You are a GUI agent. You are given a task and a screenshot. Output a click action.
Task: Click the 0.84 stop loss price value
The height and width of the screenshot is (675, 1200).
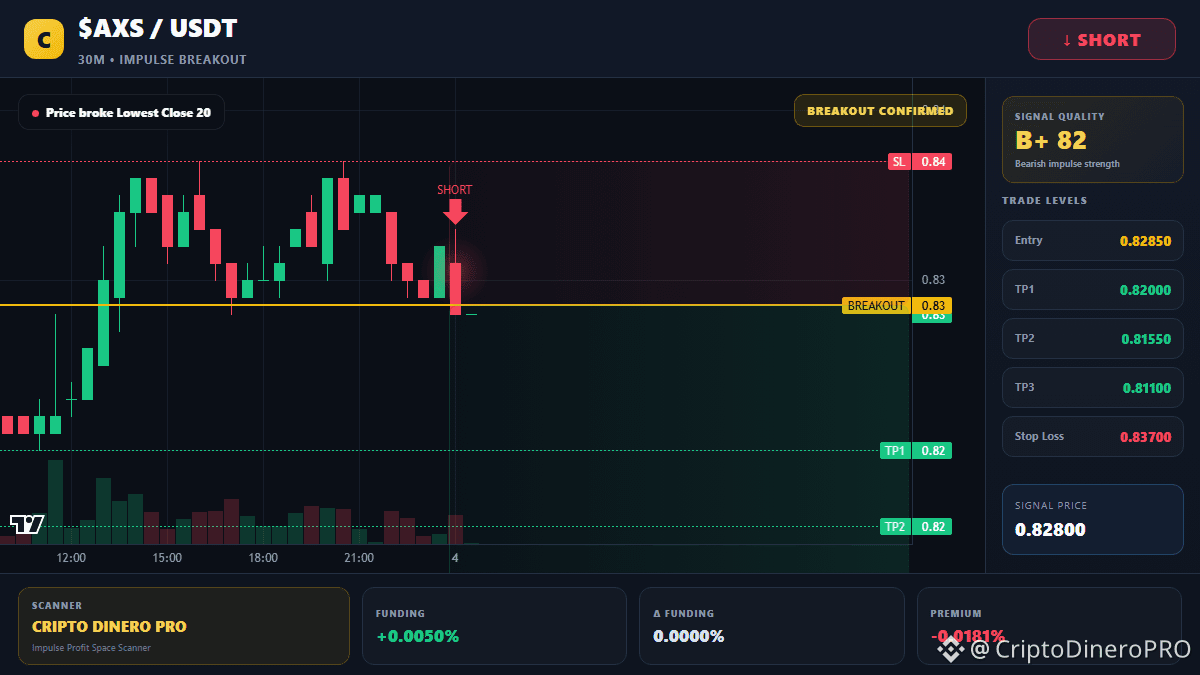(933, 162)
